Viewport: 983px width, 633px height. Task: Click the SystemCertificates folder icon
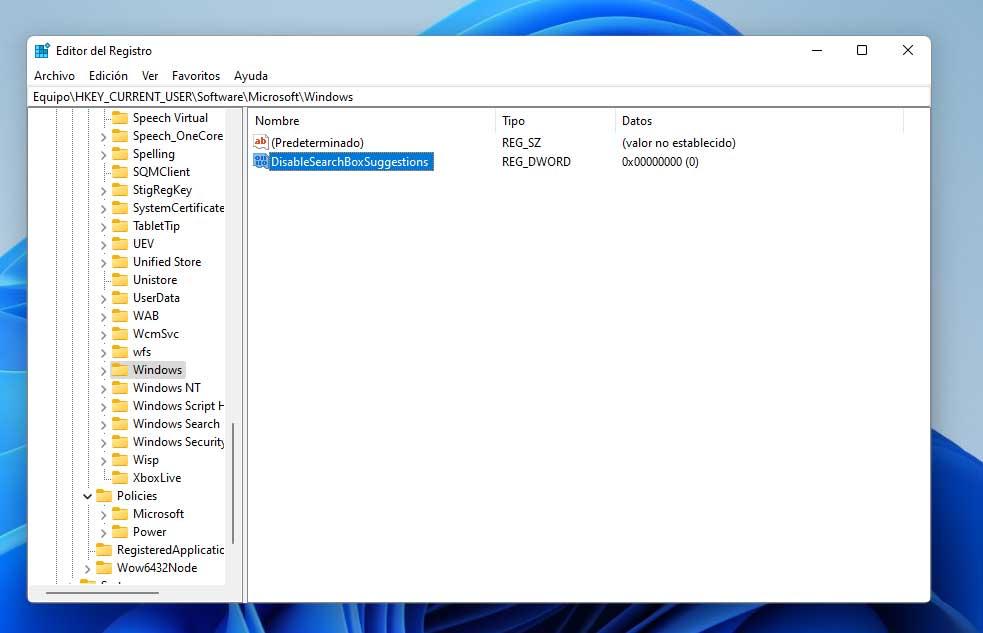click(x=120, y=207)
